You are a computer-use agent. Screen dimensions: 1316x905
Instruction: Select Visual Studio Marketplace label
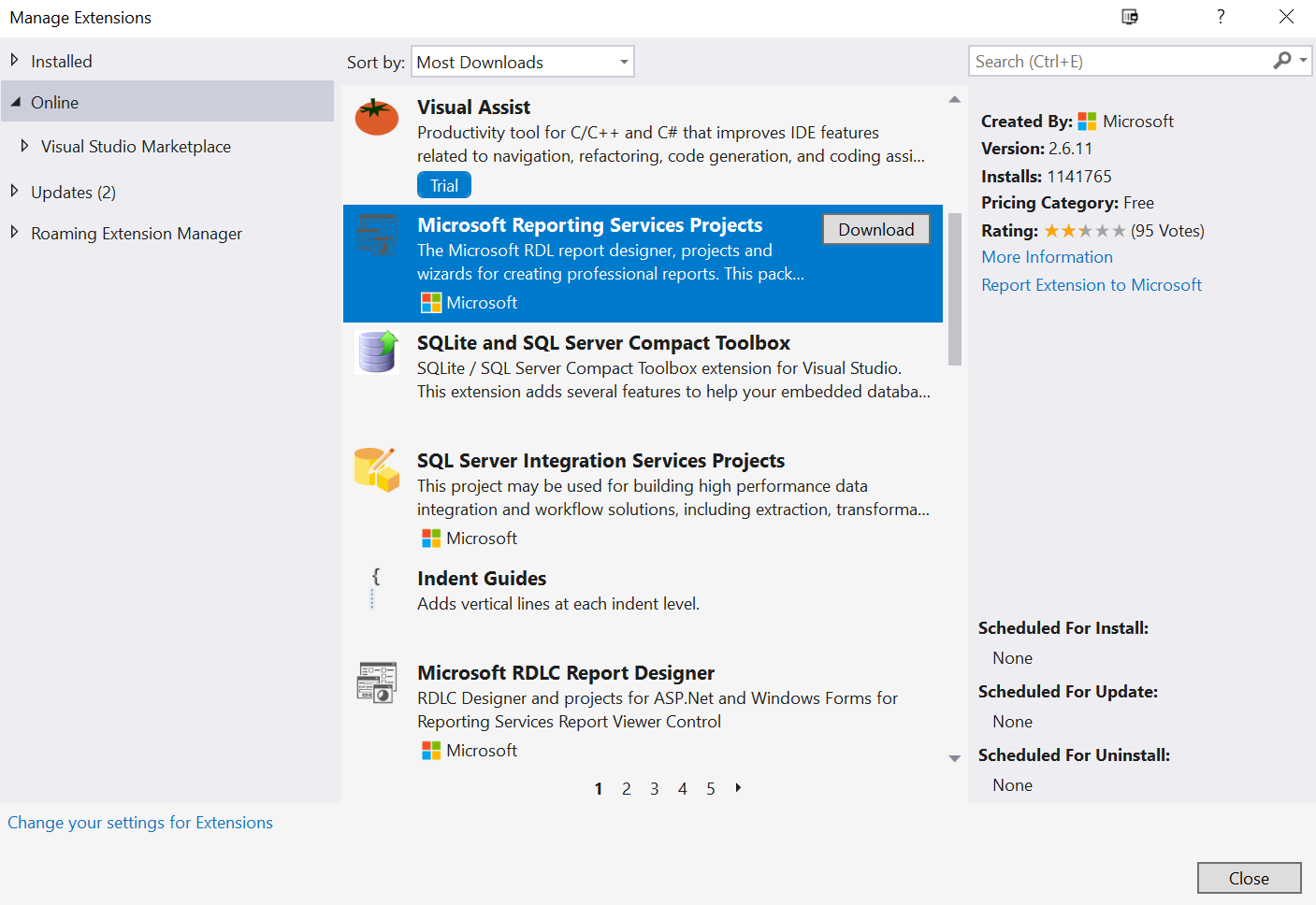click(136, 147)
